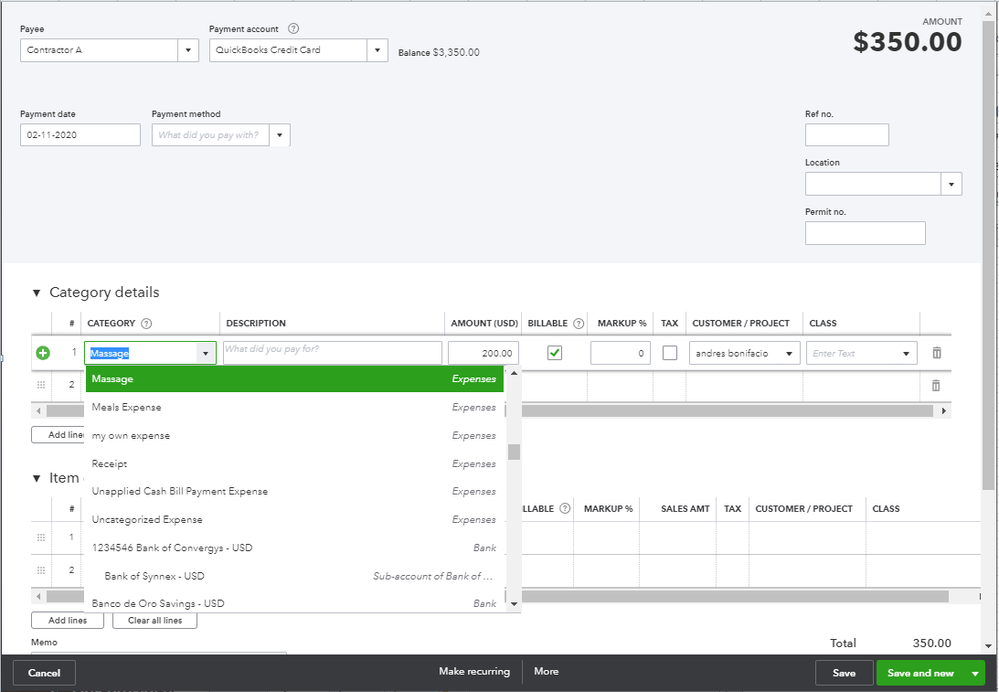Grab the drag handle of item line 2

point(41,570)
